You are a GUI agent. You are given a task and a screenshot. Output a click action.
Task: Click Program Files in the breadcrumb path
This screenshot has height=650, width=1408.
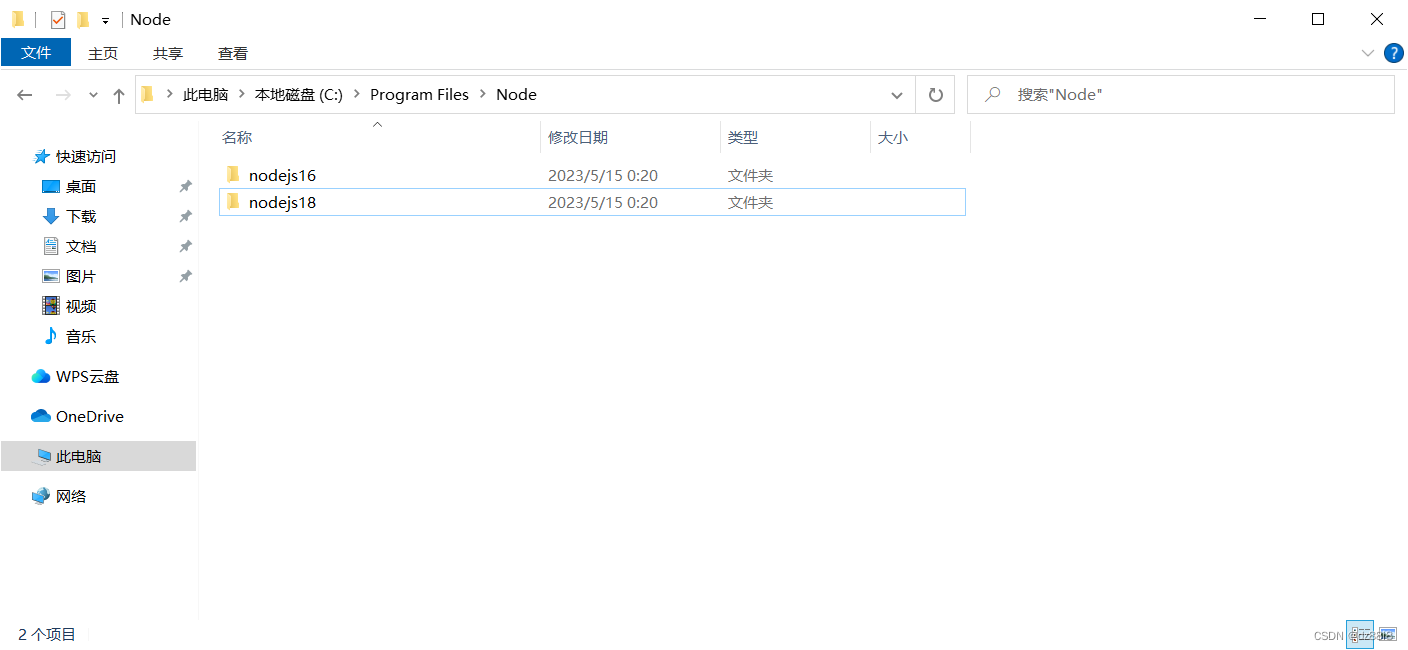coord(419,94)
